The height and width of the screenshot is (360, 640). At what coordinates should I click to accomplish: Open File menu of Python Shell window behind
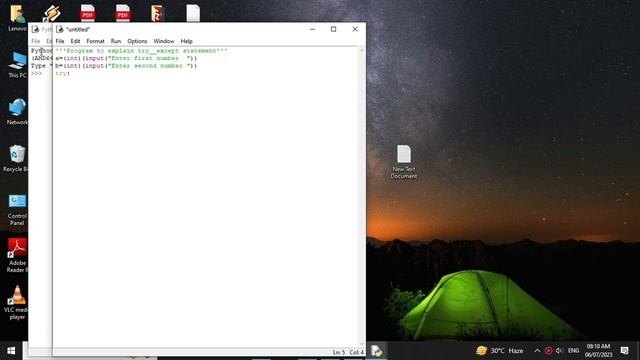pos(36,41)
